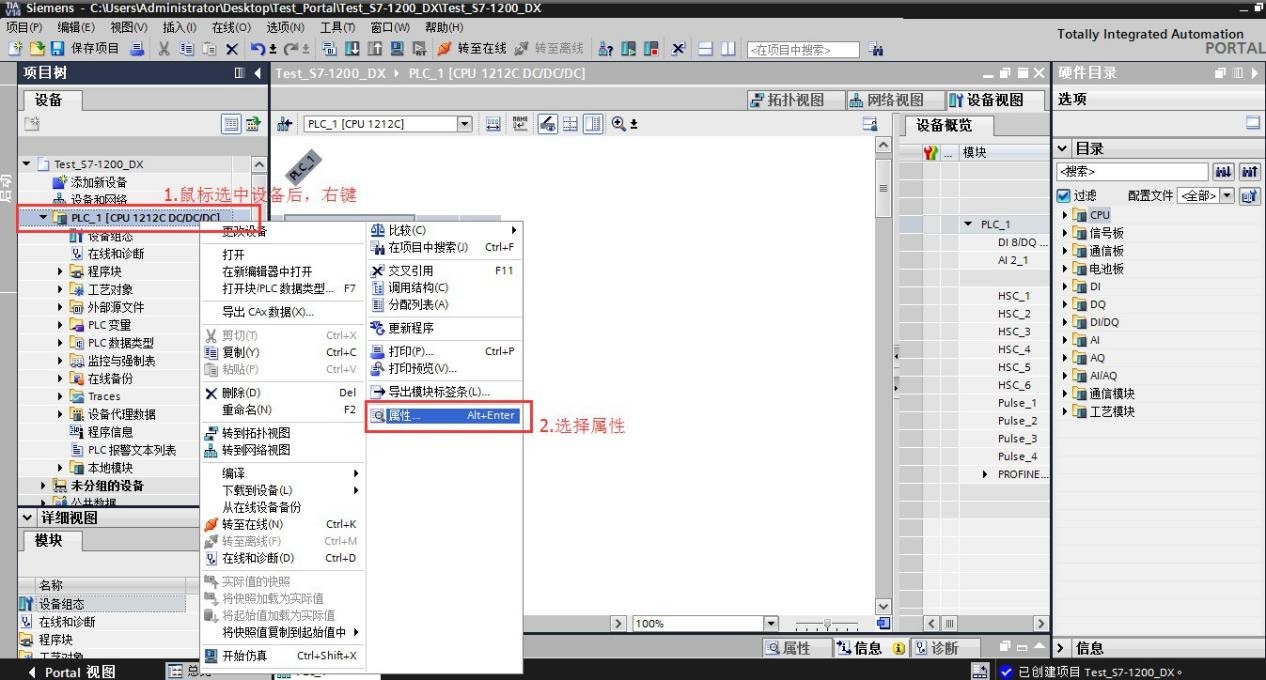Expand the CPU catalog folder
The image size is (1266, 680).
pos(1065,215)
